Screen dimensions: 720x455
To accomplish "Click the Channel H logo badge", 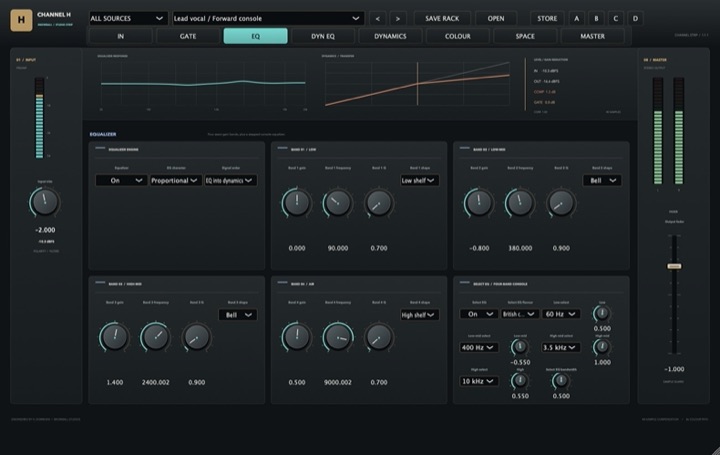I will (21, 20).
